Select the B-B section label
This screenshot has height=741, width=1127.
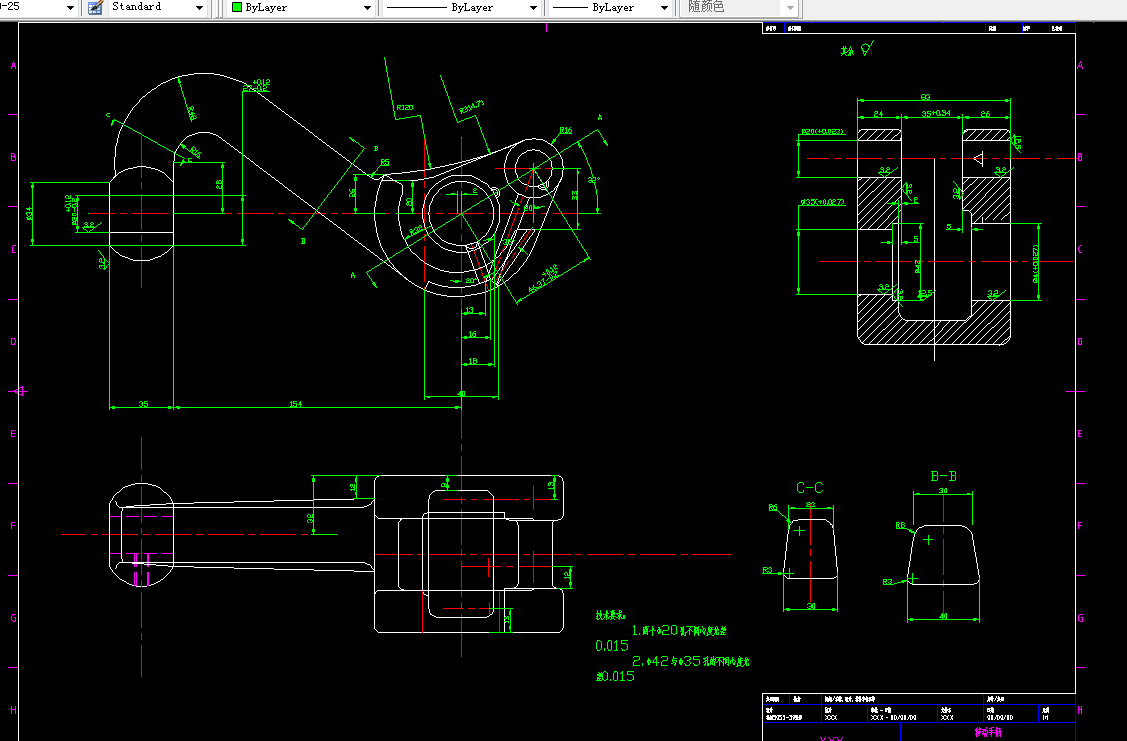[943, 477]
